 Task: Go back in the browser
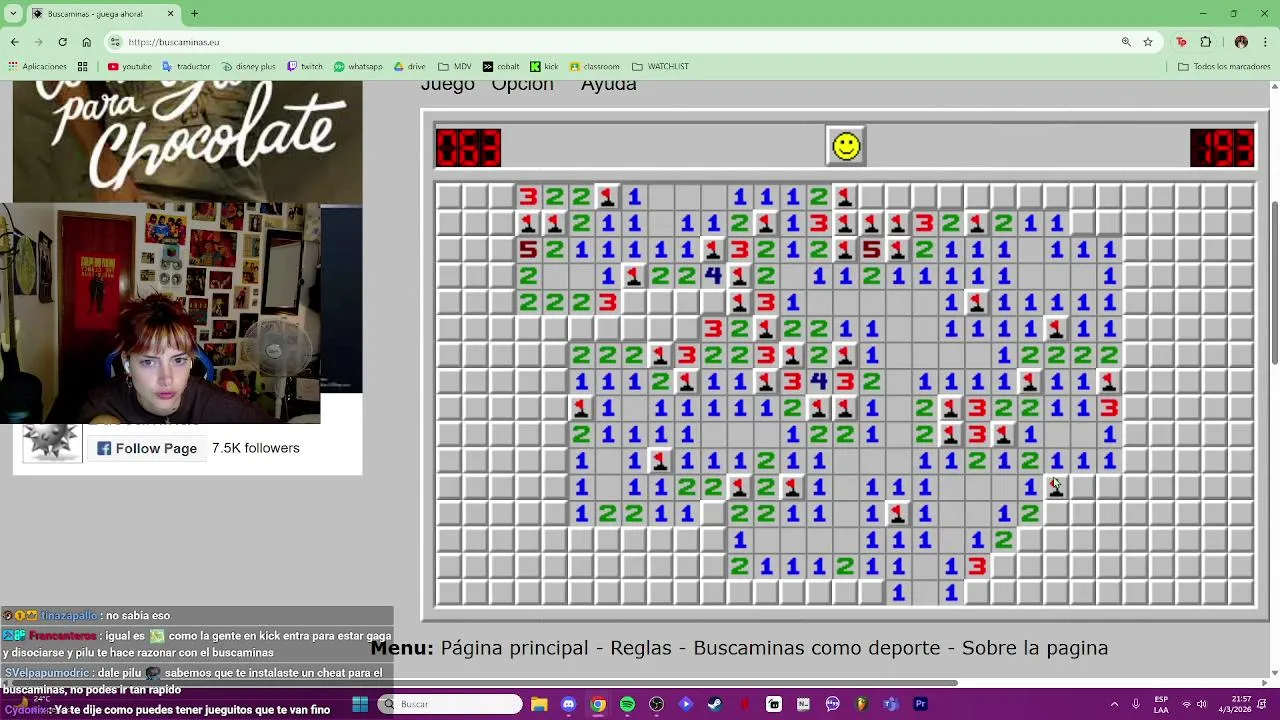tap(14, 42)
